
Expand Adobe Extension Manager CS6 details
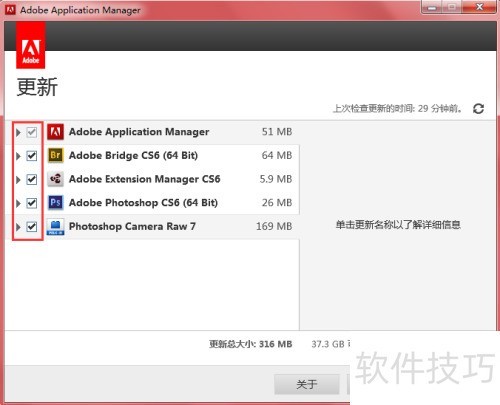coord(18,180)
